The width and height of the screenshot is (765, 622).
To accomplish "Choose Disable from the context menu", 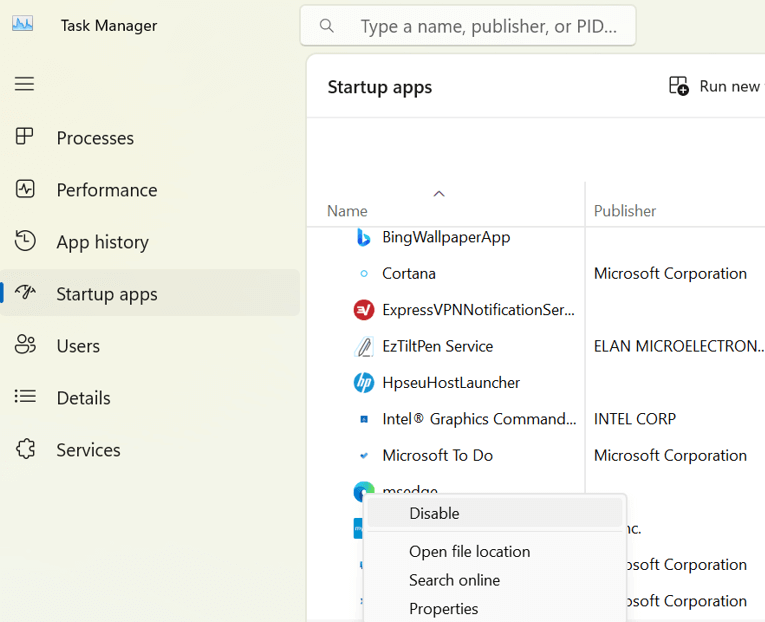I will click(x=434, y=513).
